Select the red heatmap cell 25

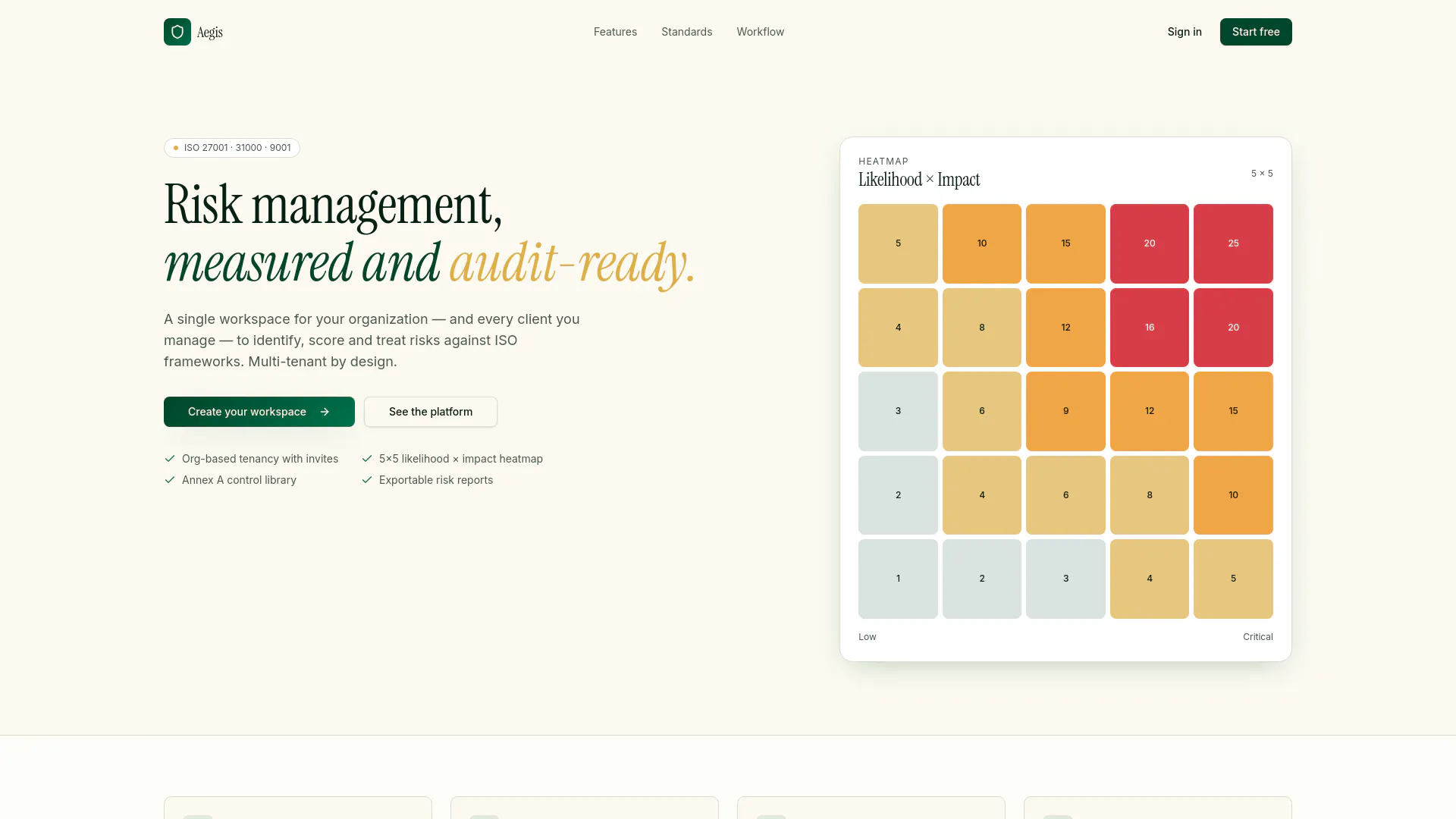1233,243
